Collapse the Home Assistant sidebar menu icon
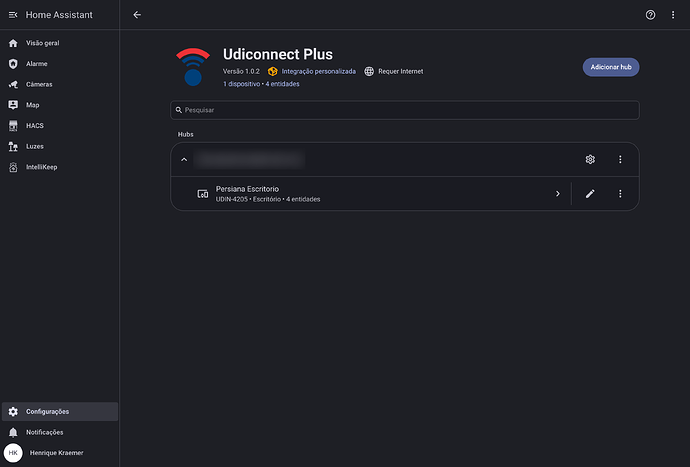690x467 pixels. [x=13, y=15]
